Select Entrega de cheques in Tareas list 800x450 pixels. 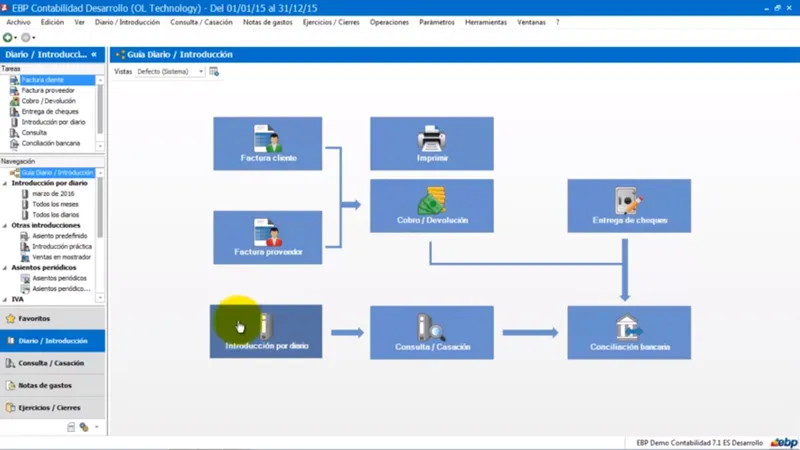[52, 111]
